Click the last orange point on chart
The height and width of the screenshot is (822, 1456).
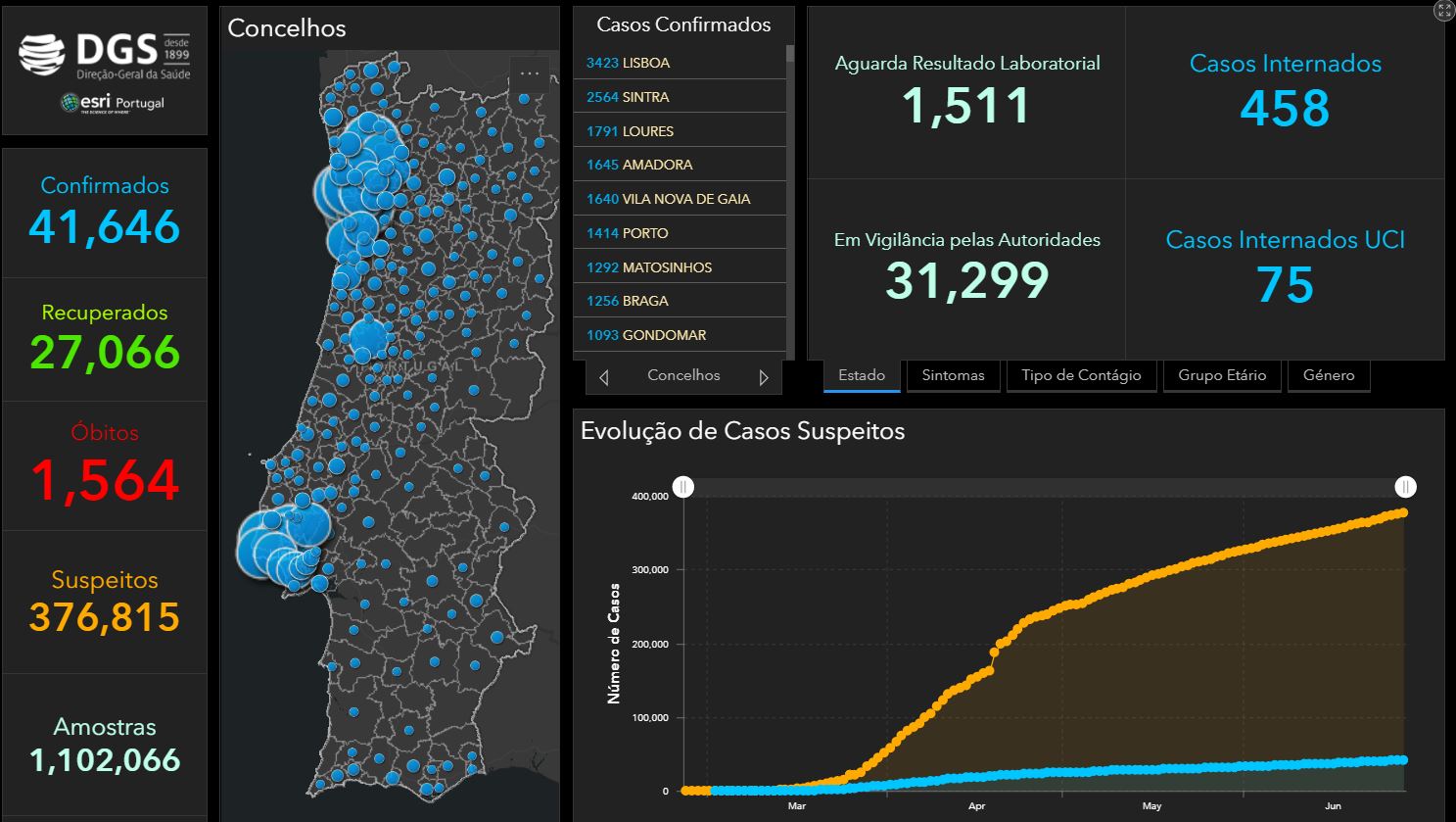point(1403,512)
